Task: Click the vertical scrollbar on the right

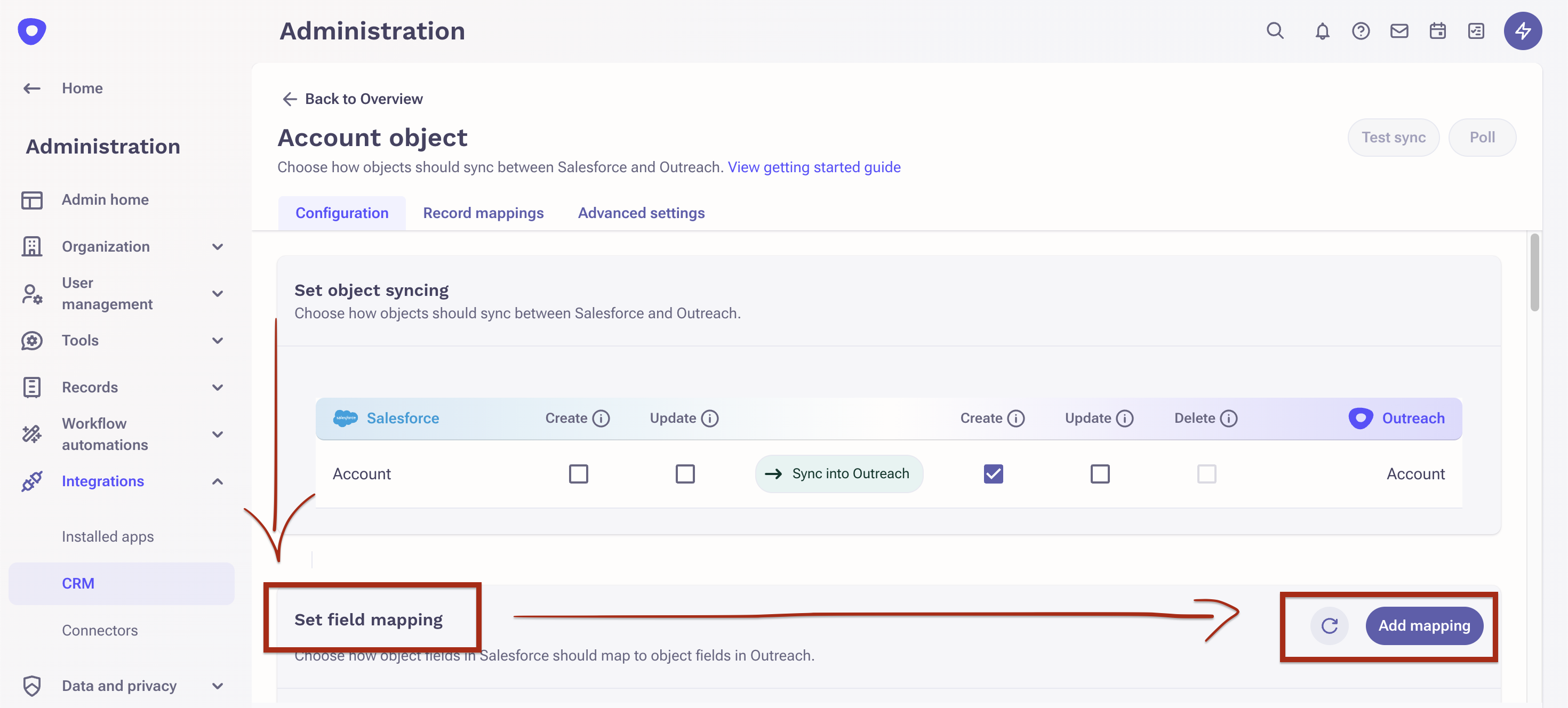Action: tap(1534, 273)
